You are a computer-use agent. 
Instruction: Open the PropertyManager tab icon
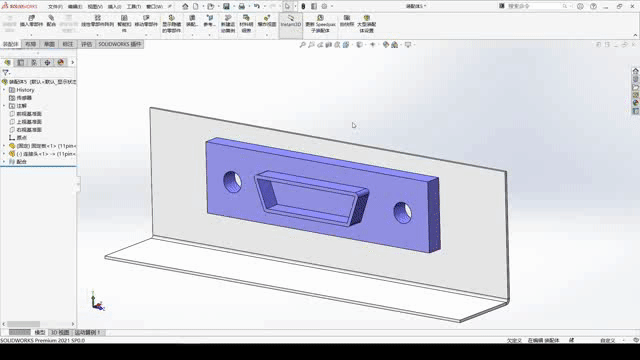[20, 62]
